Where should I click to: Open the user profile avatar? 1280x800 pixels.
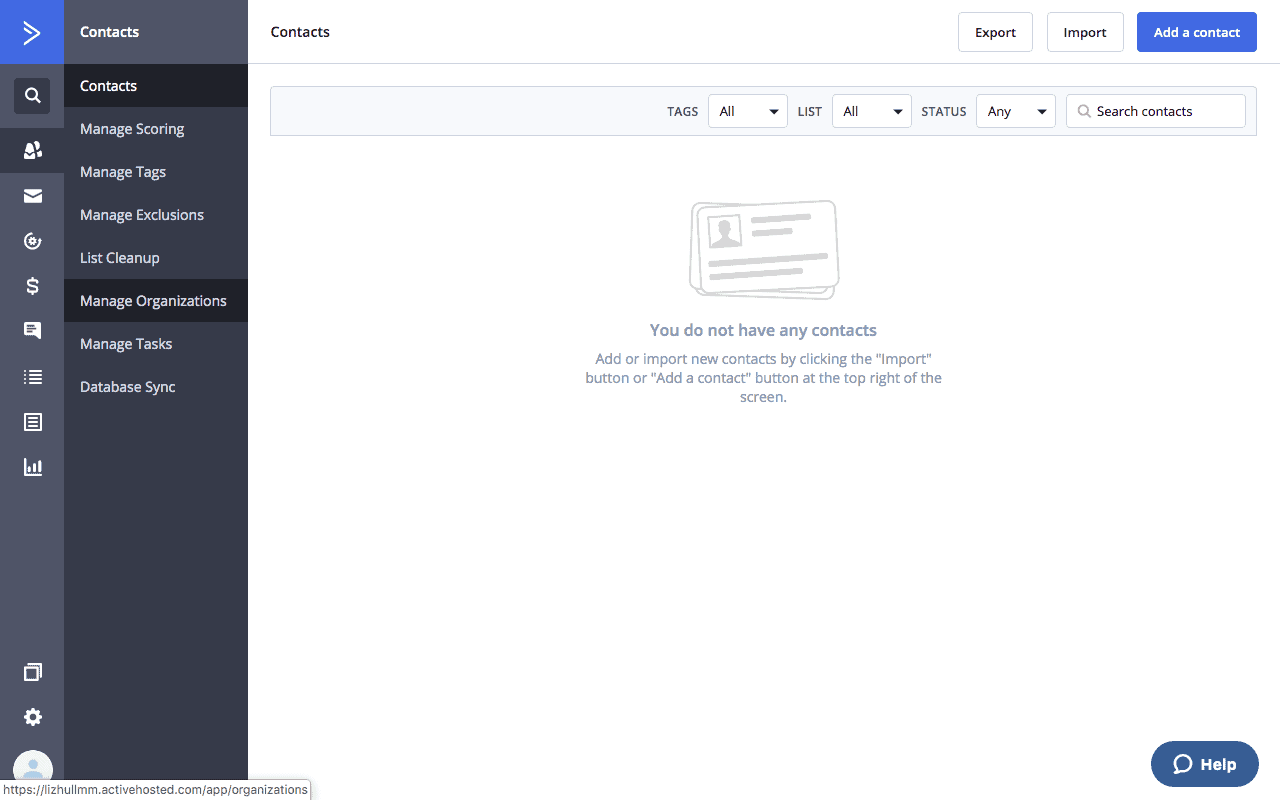coord(32,768)
